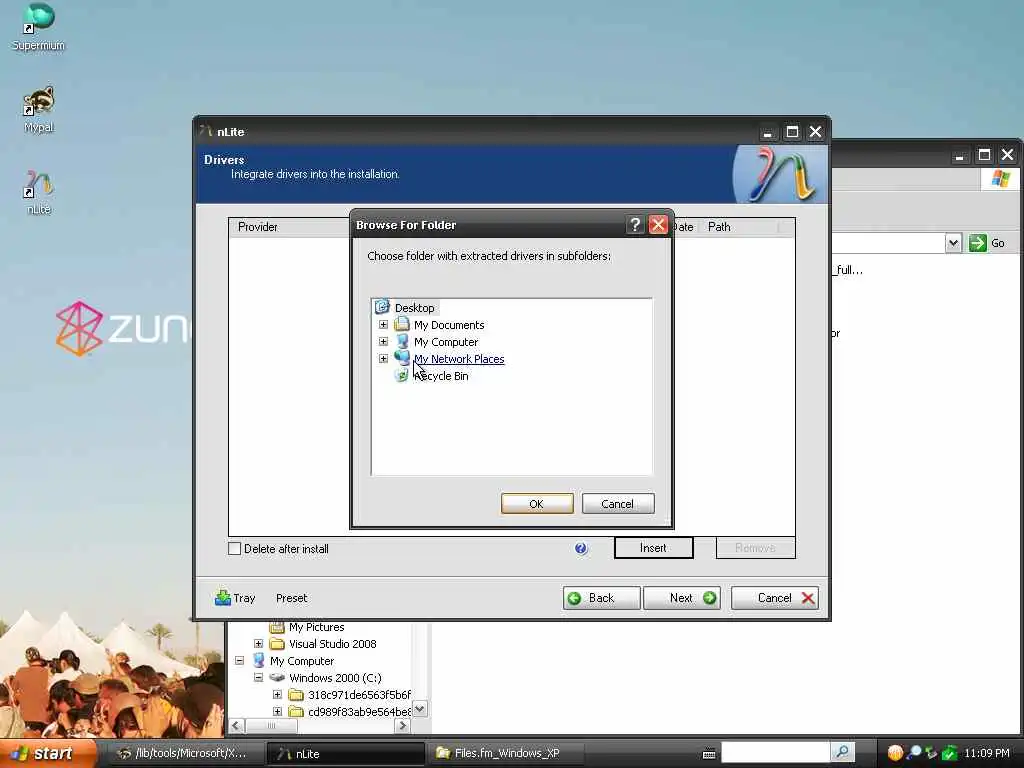Screen dimensions: 1024x768
Task: Expand My Documents node in Browse dialog
Action: coord(383,325)
